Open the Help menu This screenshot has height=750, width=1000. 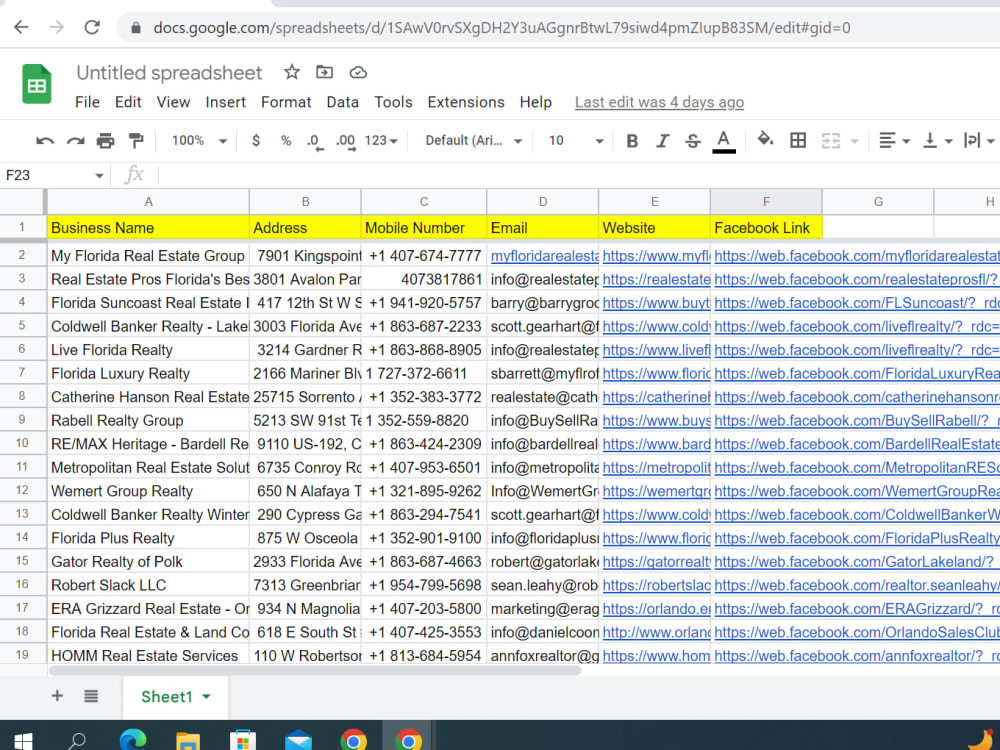pyautogui.click(x=536, y=102)
